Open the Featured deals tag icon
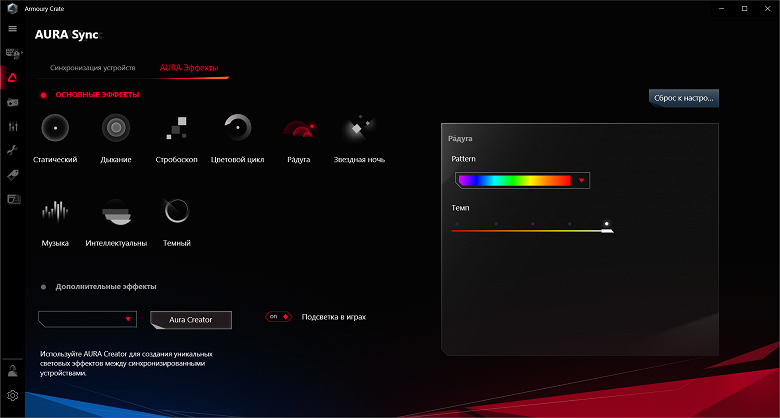Viewport: 780px width, 418px height. [x=13, y=175]
